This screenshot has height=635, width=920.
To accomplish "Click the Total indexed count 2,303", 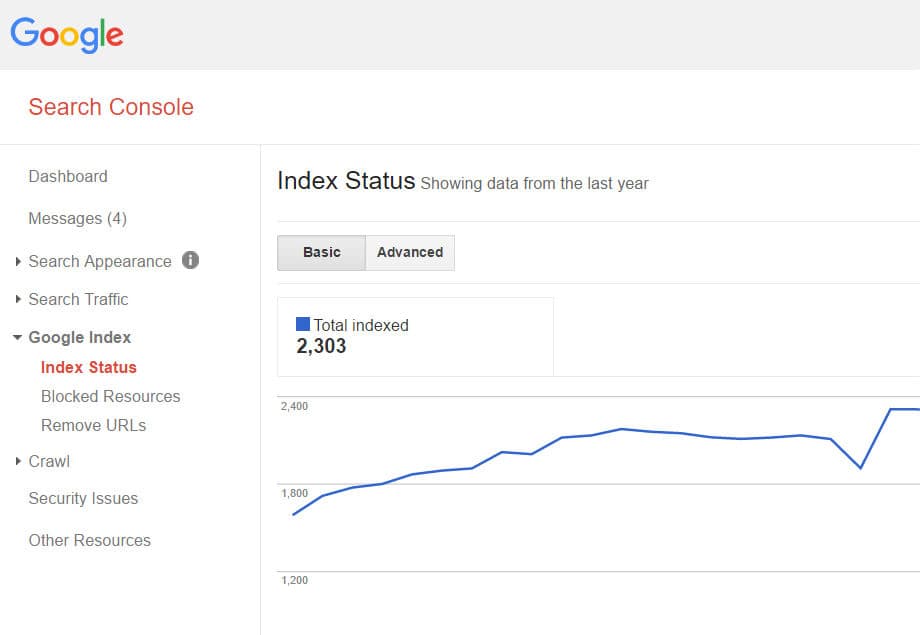I will [321, 346].
